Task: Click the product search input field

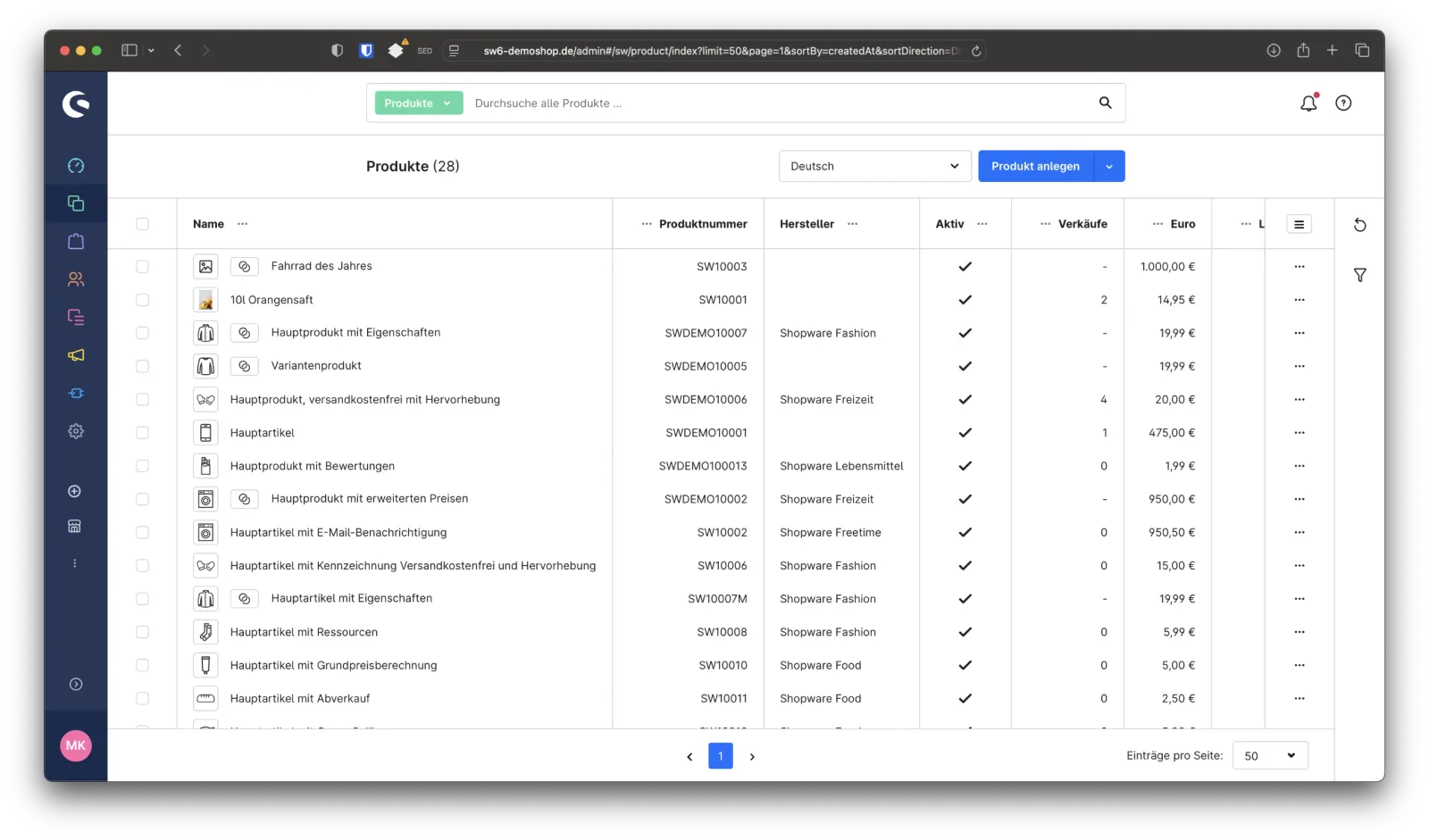Action: [x=777, y=104]
